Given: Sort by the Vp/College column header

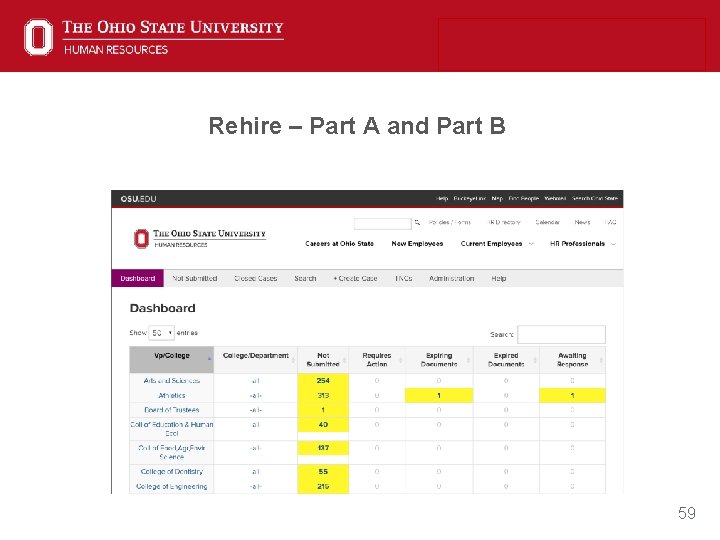Looking at the screenshot, I should point(172,360).
